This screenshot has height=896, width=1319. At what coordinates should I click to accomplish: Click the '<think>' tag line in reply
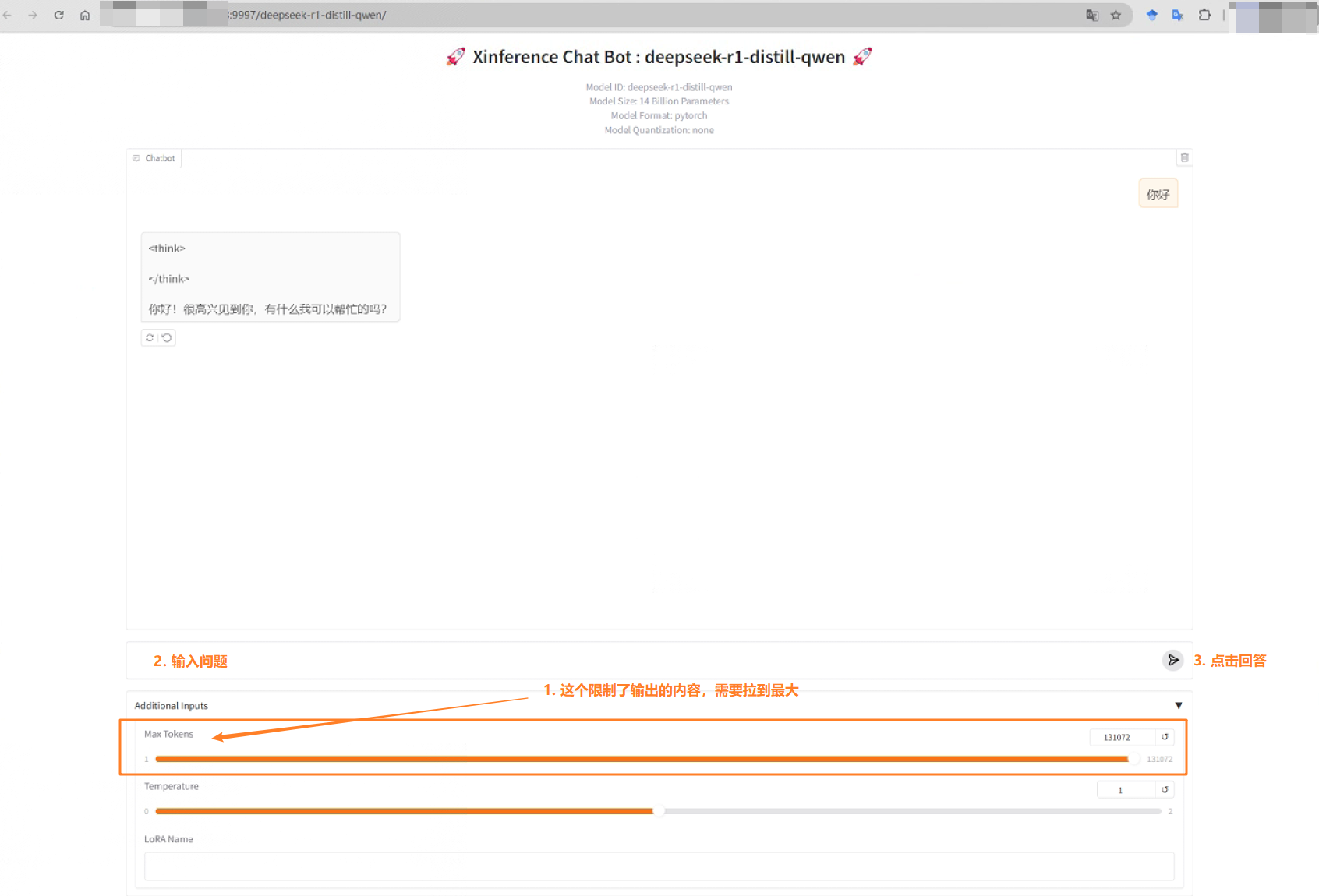[167, 249]
